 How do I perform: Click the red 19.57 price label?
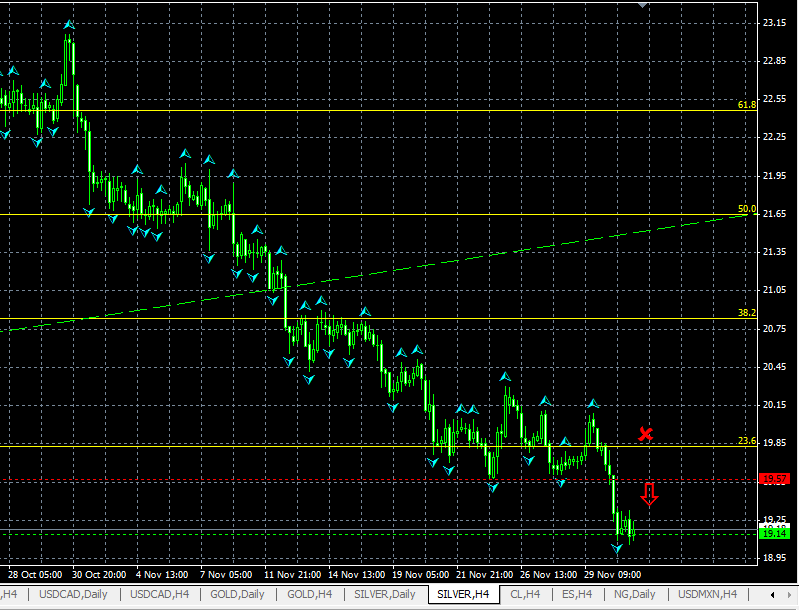point(774,480)
